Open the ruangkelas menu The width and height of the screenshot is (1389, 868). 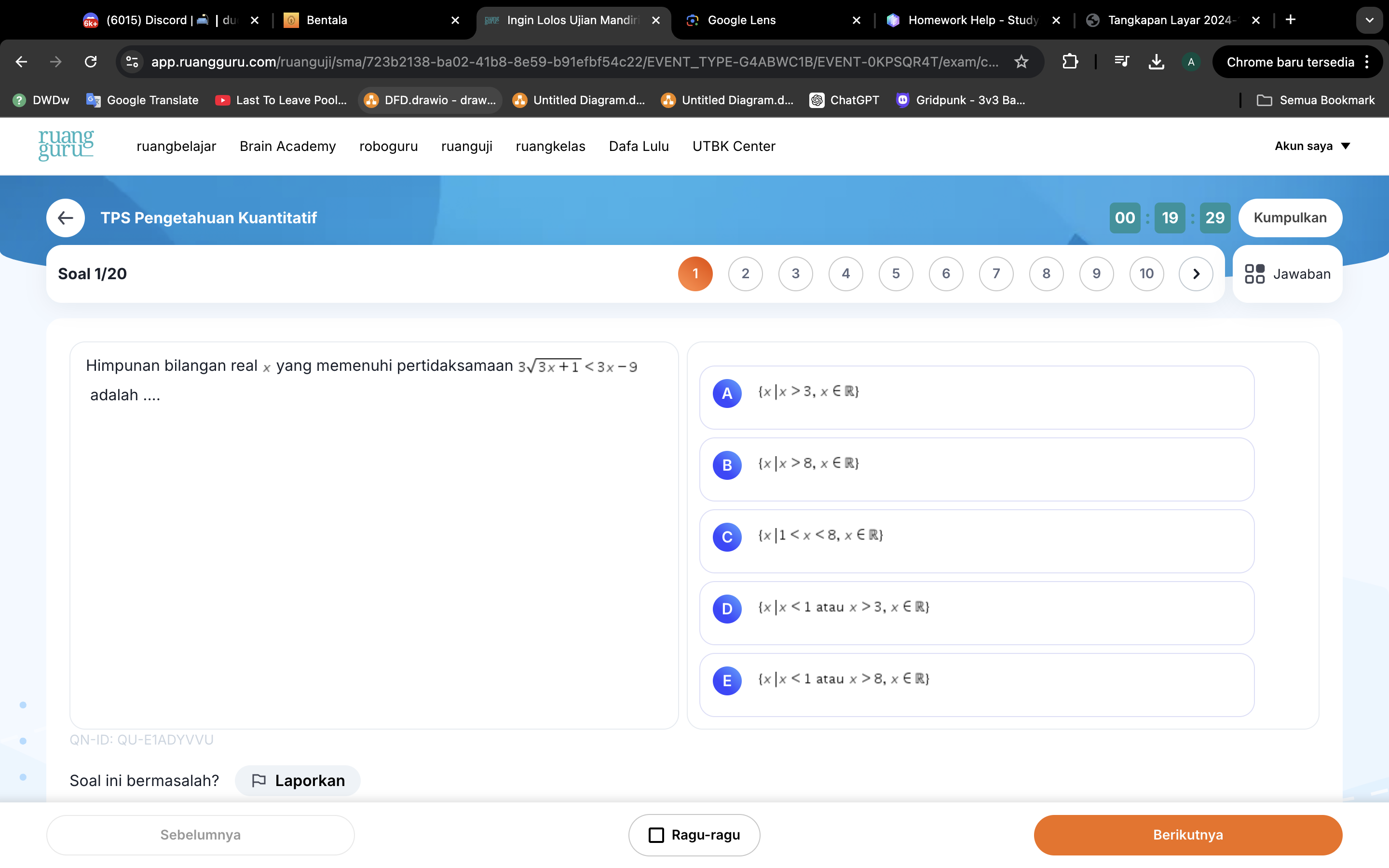(x=550, y=146)
